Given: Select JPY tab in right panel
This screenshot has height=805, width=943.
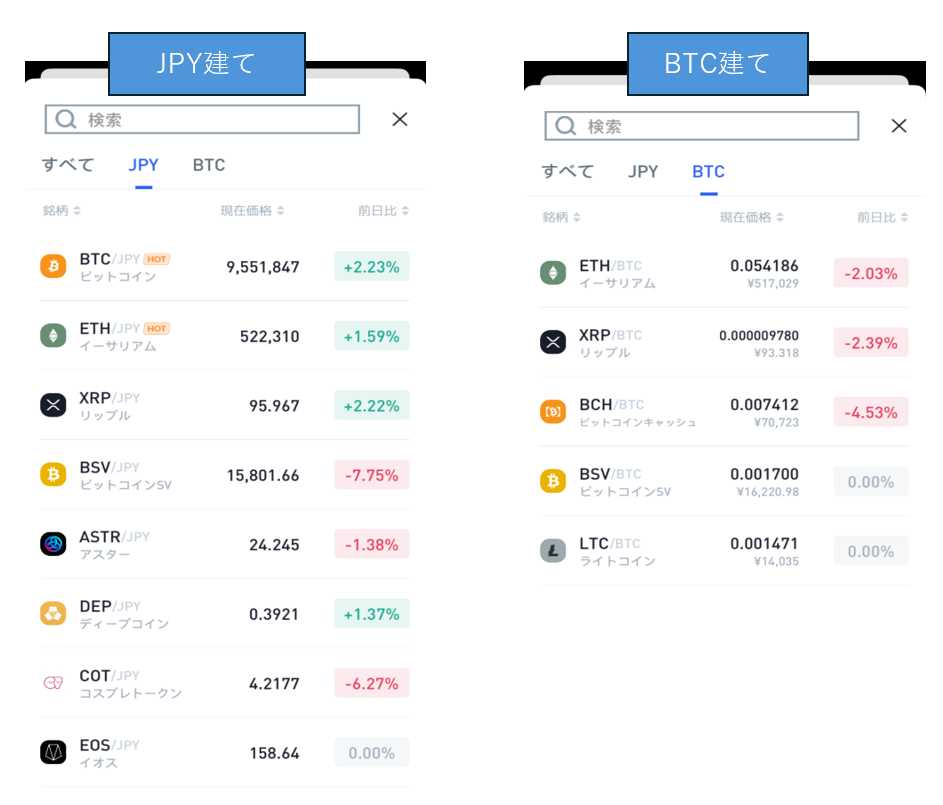Looking at the screenshot, I should (643, 172).
